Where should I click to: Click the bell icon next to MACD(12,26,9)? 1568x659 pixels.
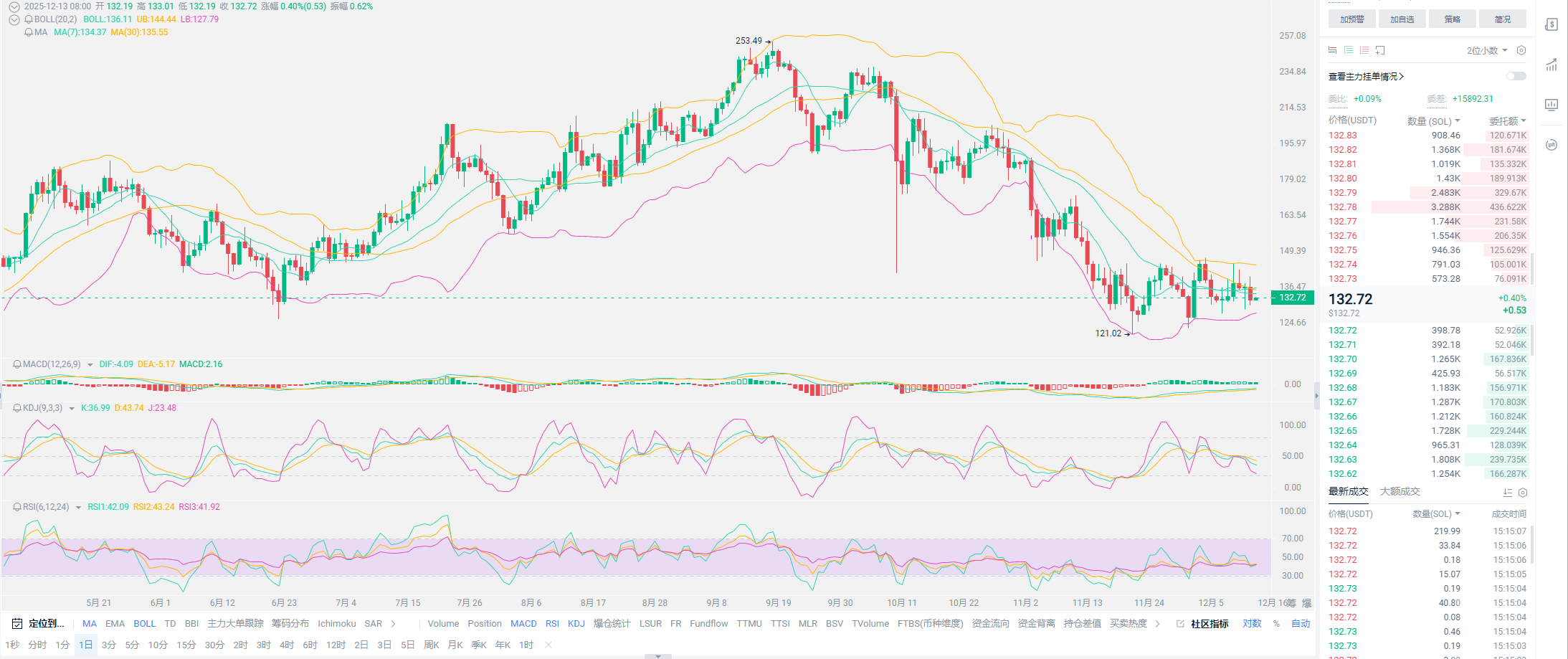click(x=16, y=364)
